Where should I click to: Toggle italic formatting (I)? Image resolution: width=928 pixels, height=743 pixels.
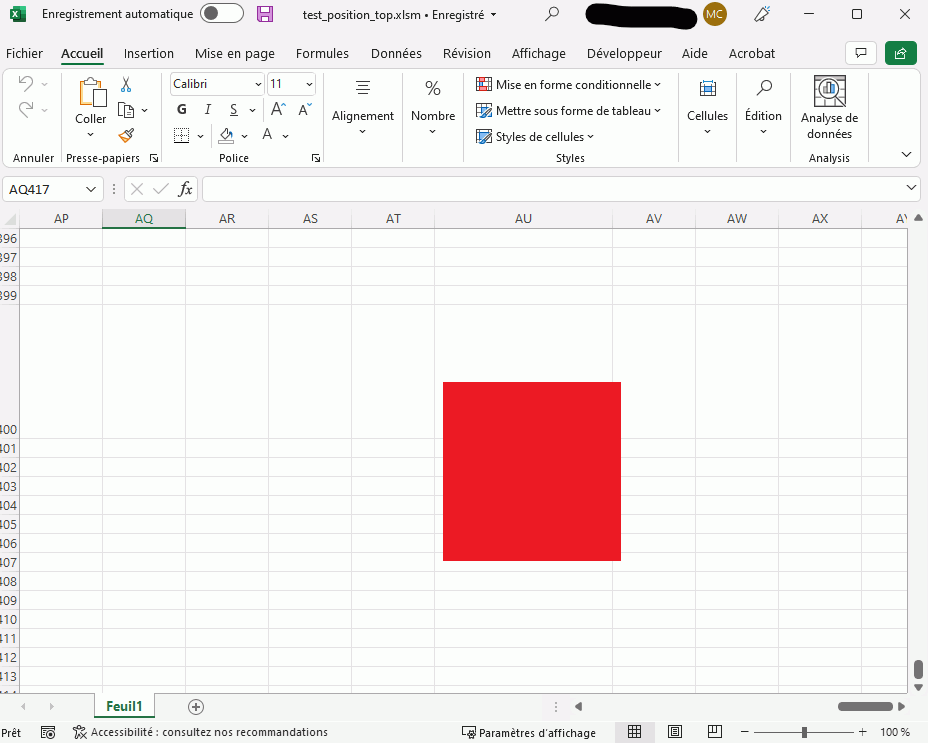208,110
